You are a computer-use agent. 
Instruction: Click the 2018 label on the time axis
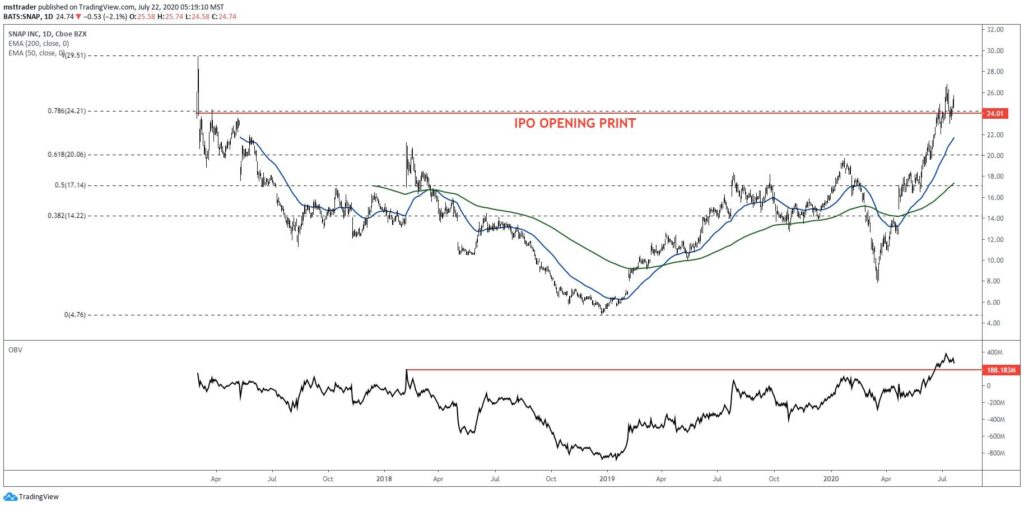coord(384,478)
